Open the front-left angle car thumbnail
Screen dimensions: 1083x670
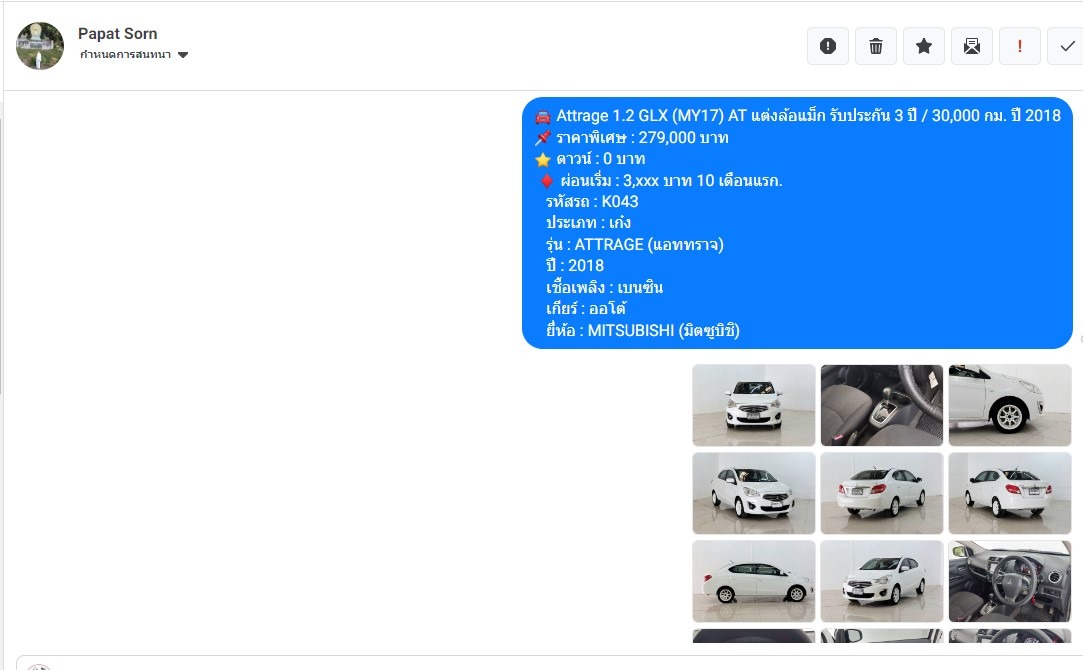(754, 493)
